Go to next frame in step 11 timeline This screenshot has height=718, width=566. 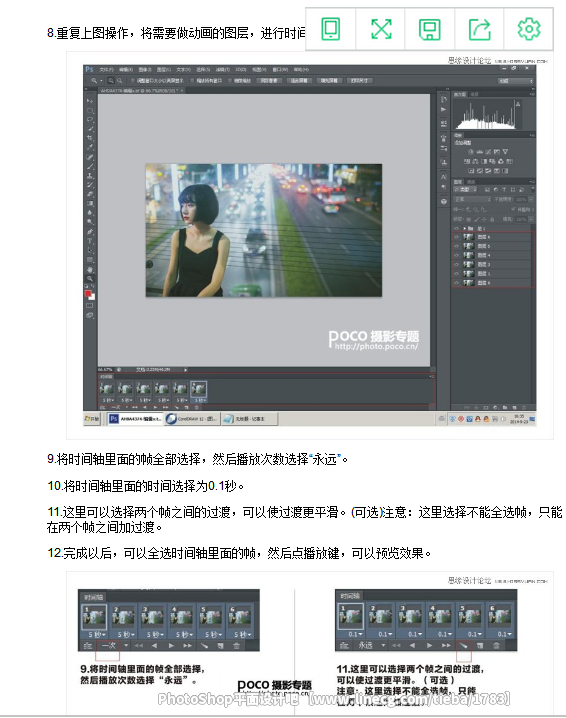(x=446, y=645)
